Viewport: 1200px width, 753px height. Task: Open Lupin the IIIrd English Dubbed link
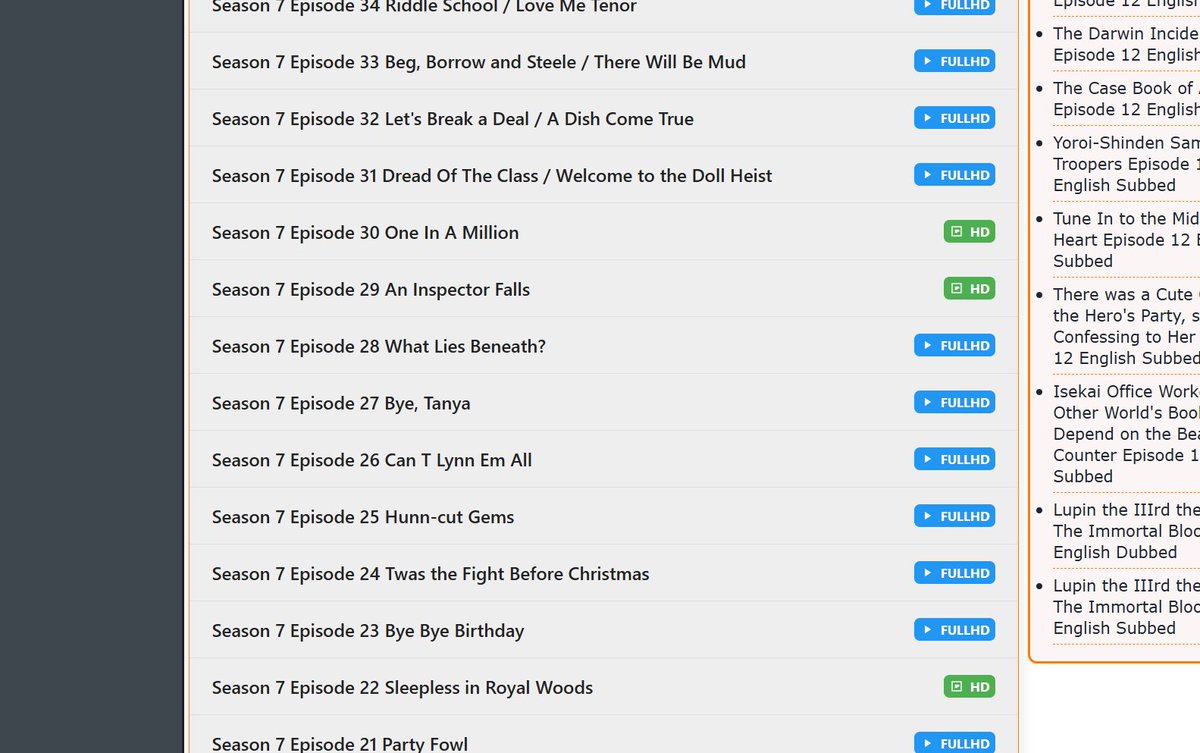pos(1126,531)
